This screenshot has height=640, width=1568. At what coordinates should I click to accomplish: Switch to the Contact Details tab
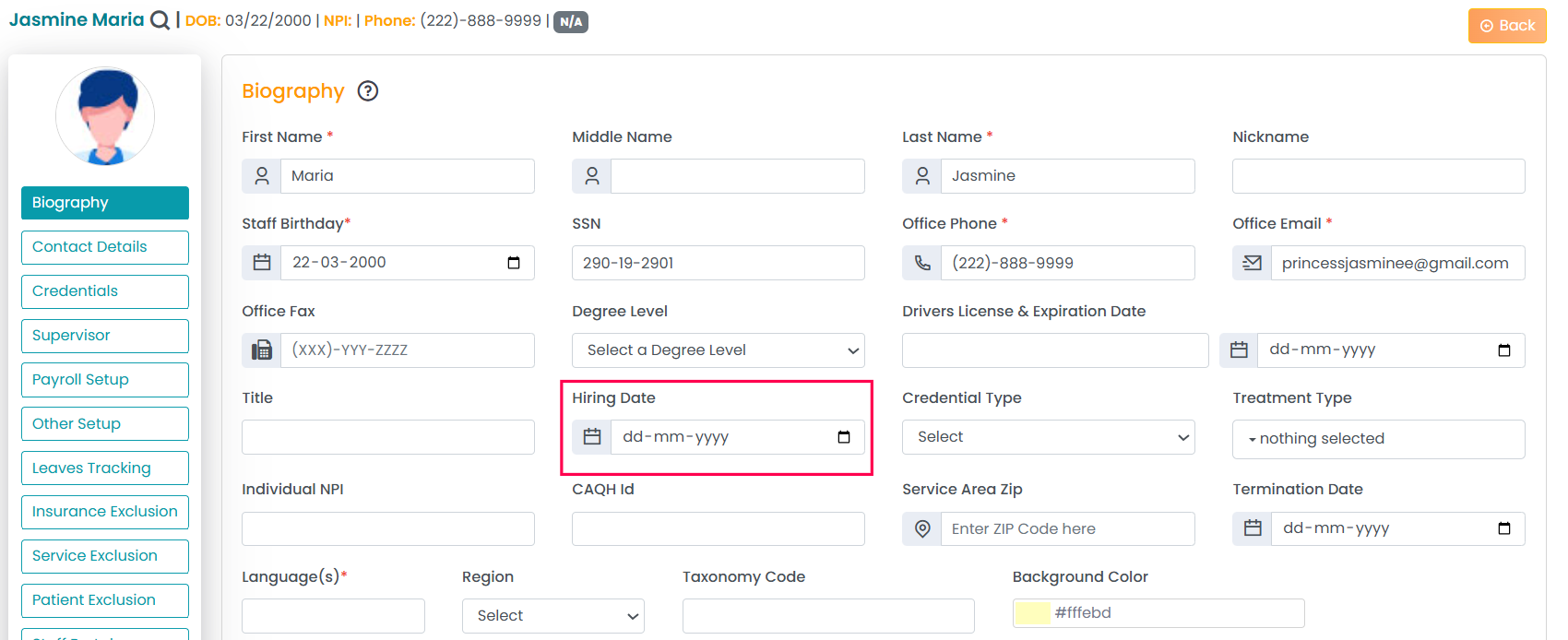click(105, 247)
